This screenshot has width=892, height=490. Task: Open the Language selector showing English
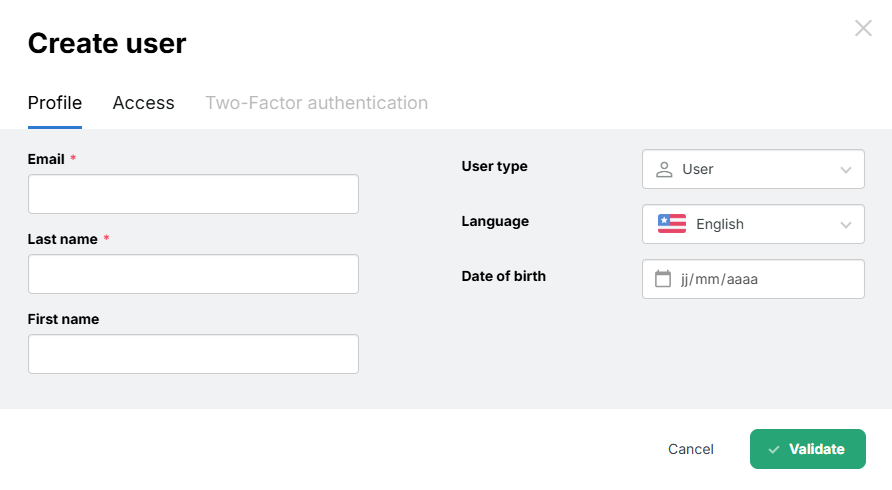point(752,224)
